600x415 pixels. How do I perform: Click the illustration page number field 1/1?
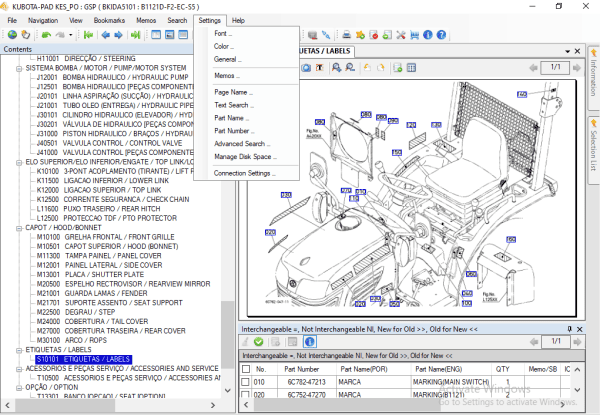(x=556, y=68)
